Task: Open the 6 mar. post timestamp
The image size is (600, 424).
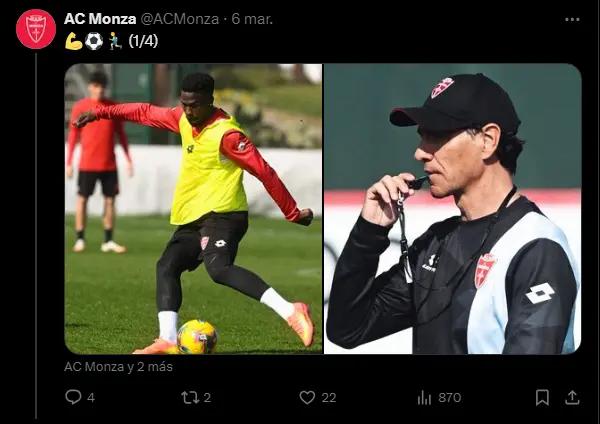Action: click(x=252, y=19)
